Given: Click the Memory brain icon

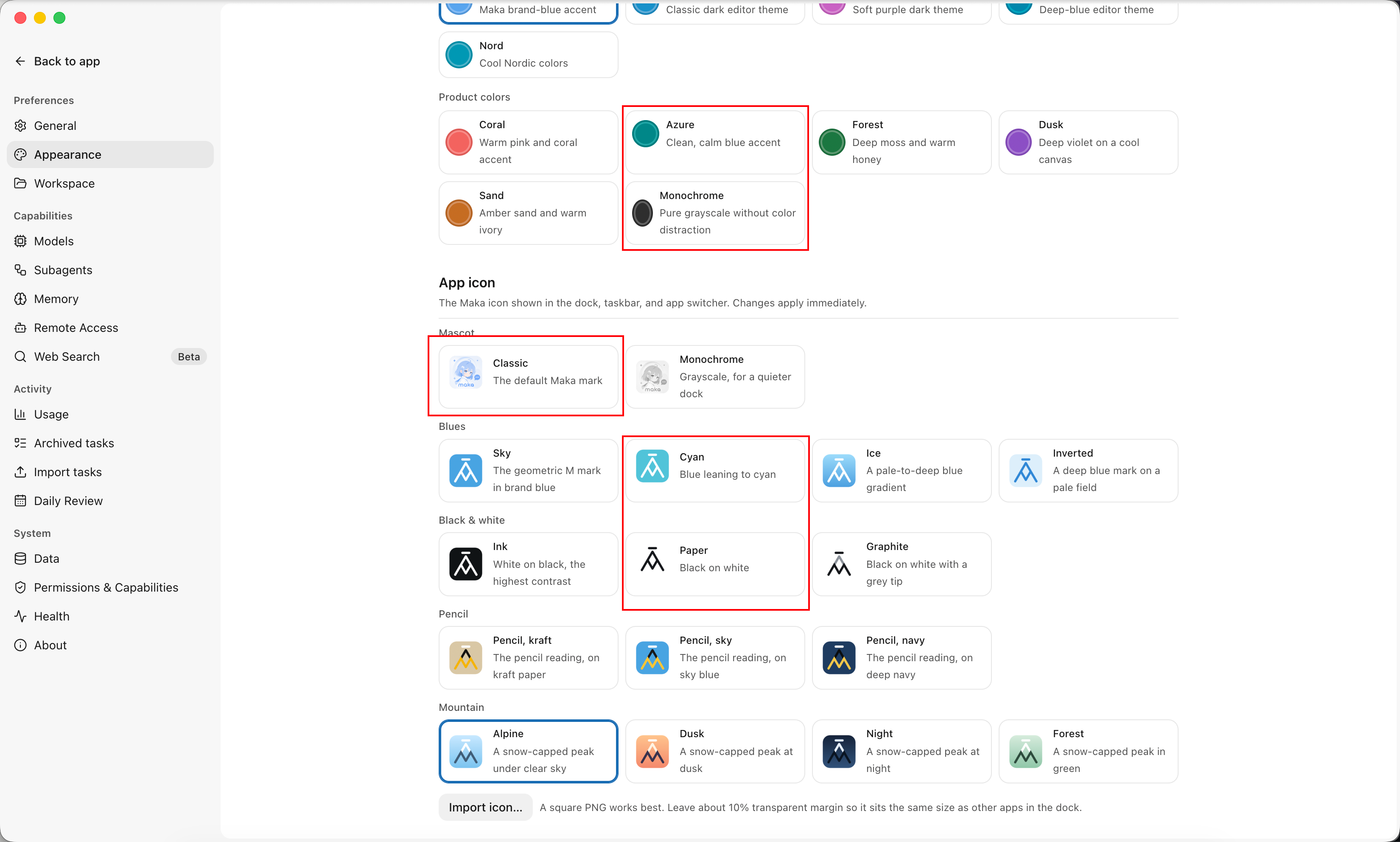Looking at the screenshot, I should pos(20,299).
